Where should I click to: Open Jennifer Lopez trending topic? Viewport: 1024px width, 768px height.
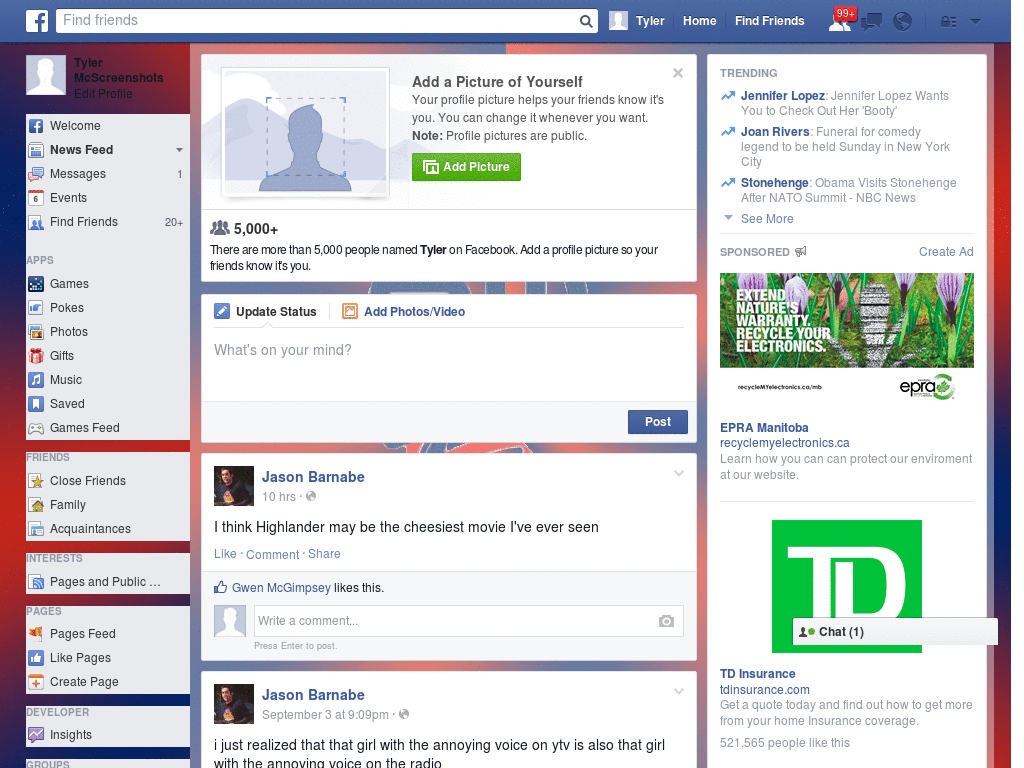click(782, 96)
